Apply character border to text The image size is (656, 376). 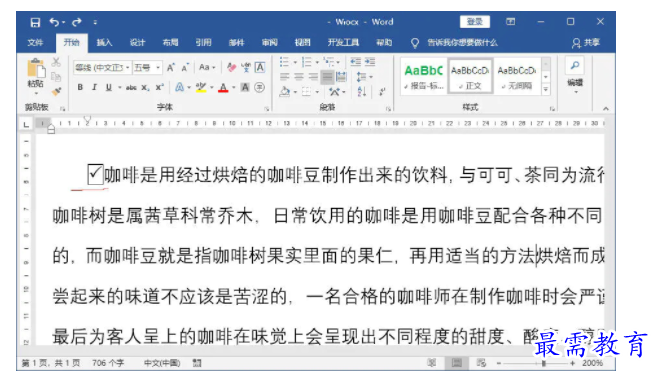260,67
